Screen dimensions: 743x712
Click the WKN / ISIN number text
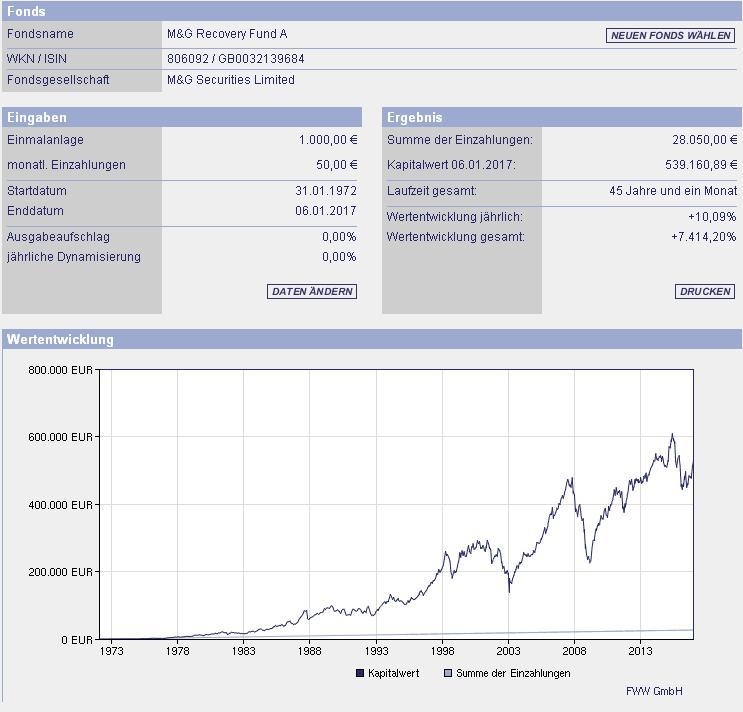236,59
